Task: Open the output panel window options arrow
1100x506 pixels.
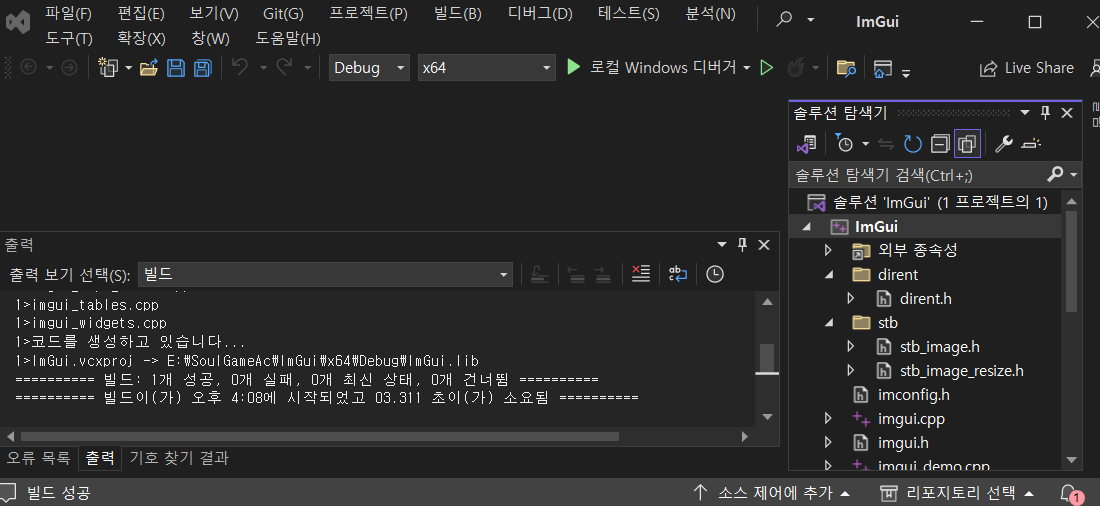Action: (721, 244)
